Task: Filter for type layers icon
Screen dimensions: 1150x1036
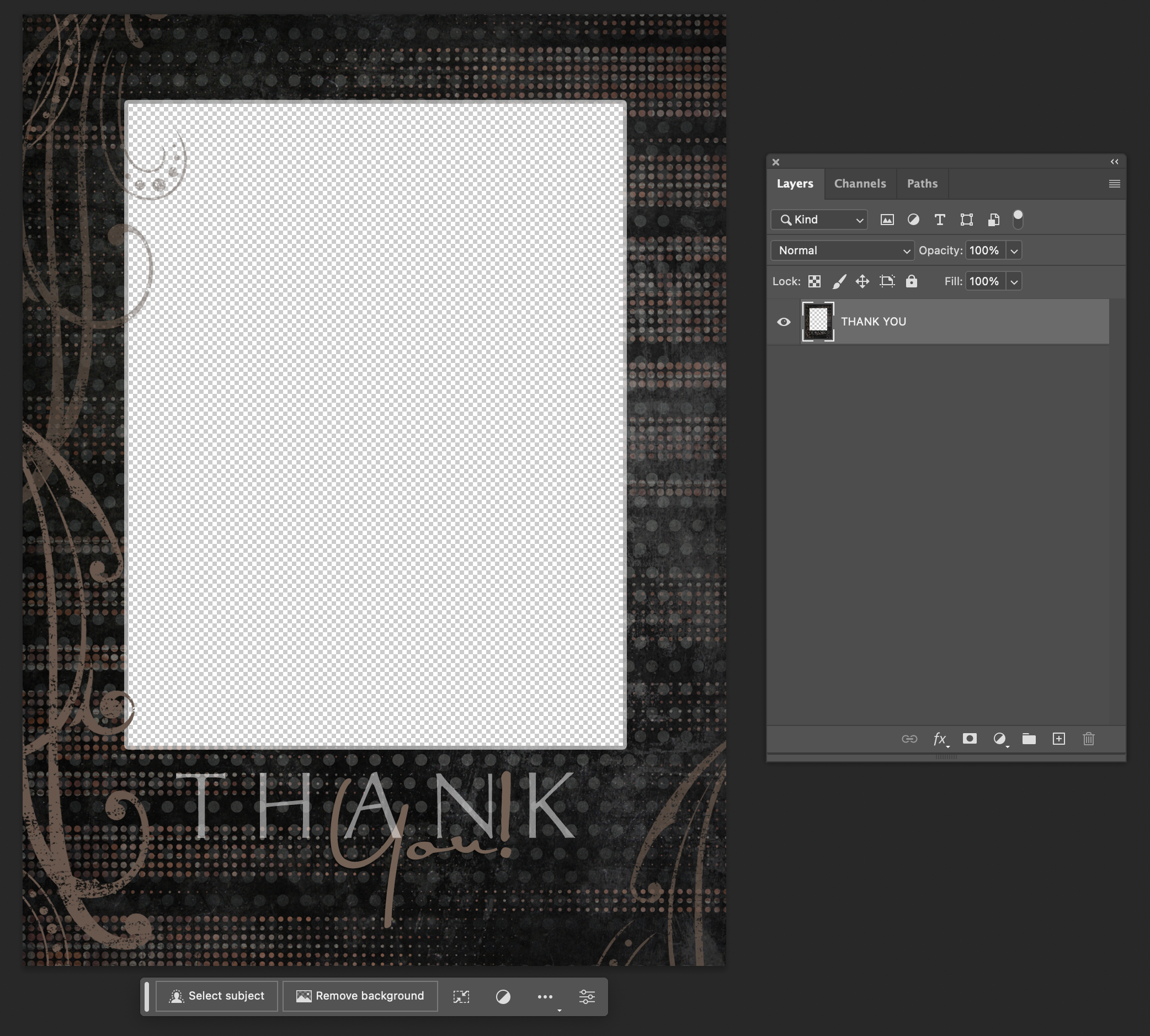Action: pyautogui.click(x=940, y=220)
